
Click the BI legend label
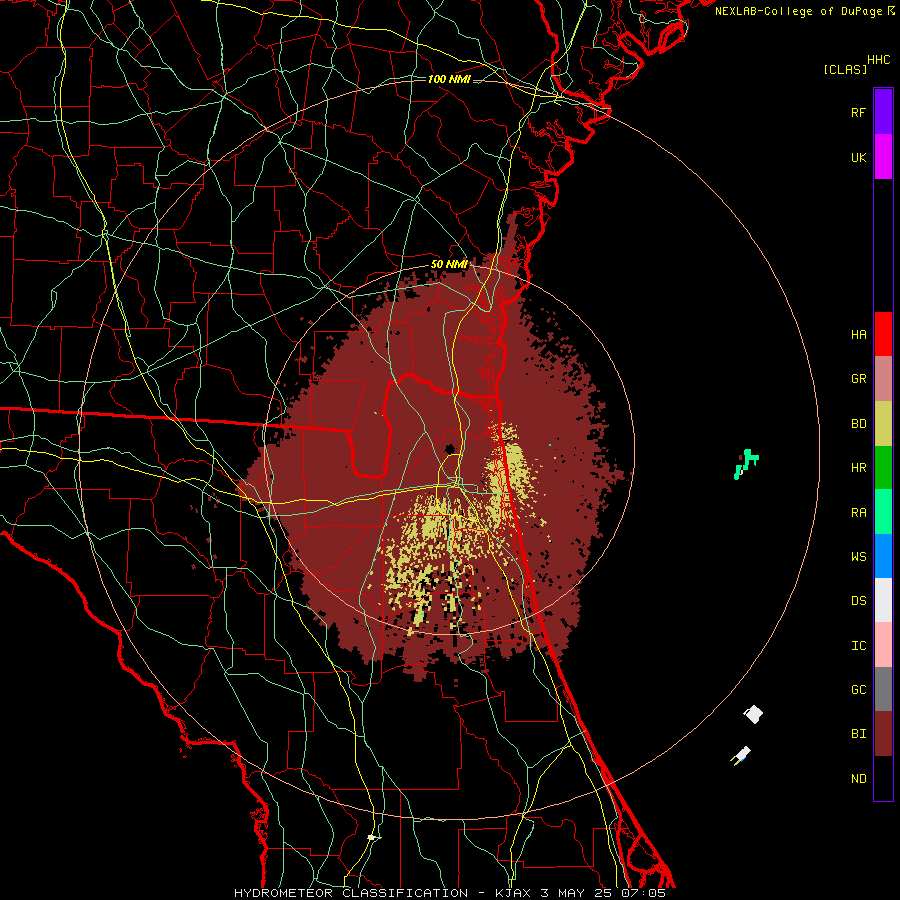pyautogui.click(x=859, y=734)
